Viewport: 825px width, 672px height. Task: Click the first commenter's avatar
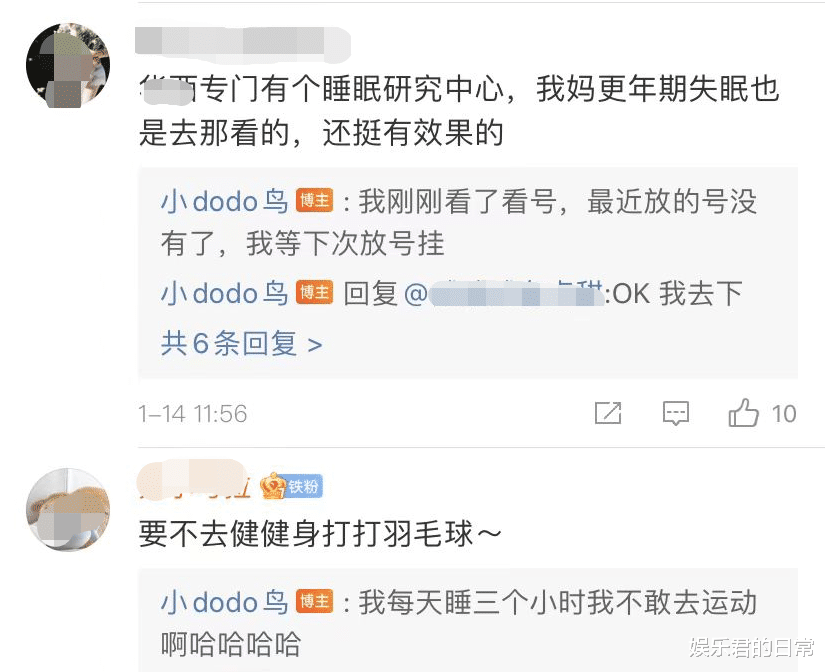coord(67,66)
